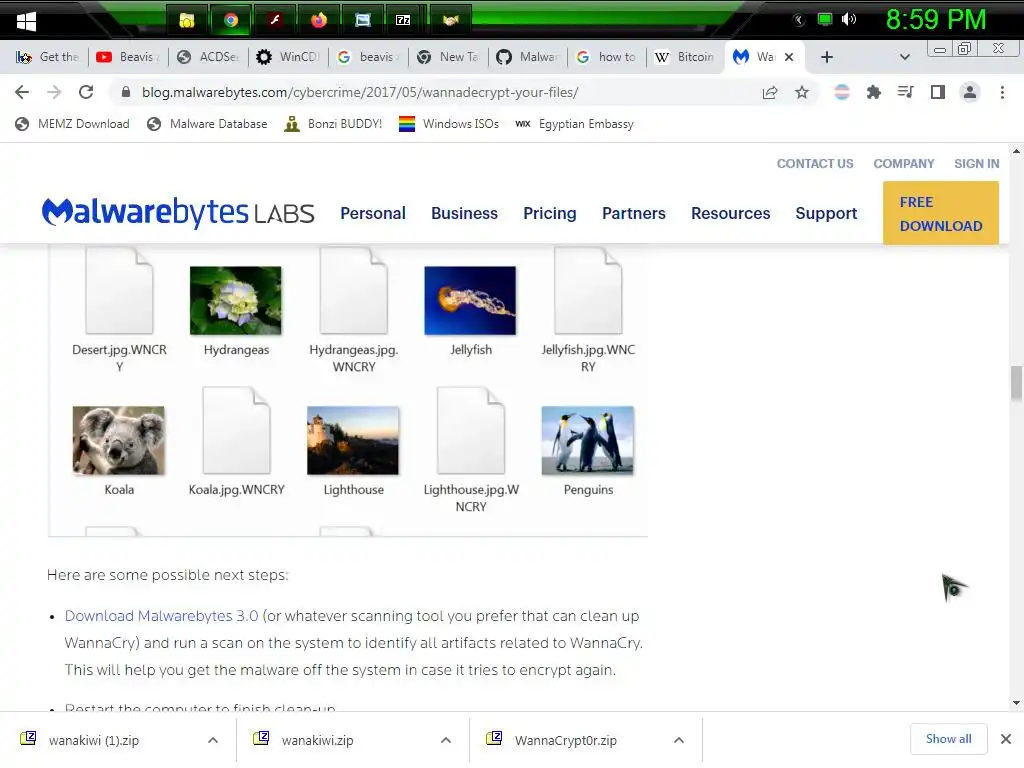Viewport: 1024px width, 768px height.
Task: Open the Chrome profile avatar
Action: 970,92
